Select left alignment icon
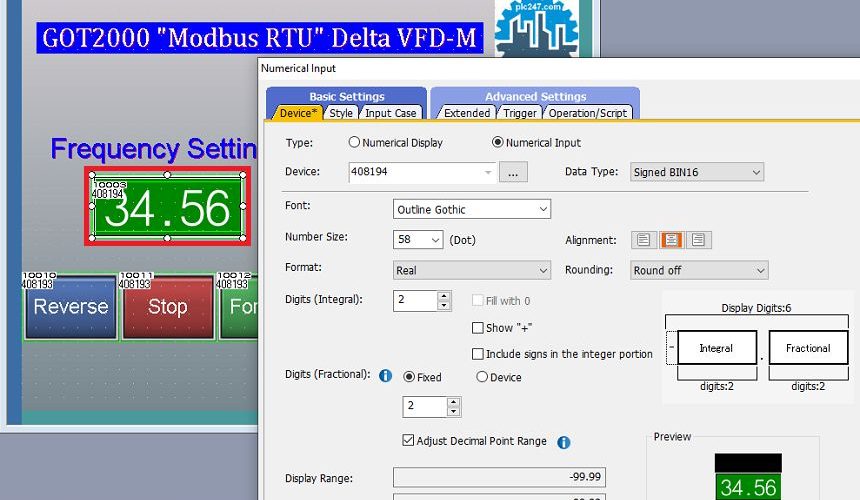This screenshot has height=500, width=860. 644,240
